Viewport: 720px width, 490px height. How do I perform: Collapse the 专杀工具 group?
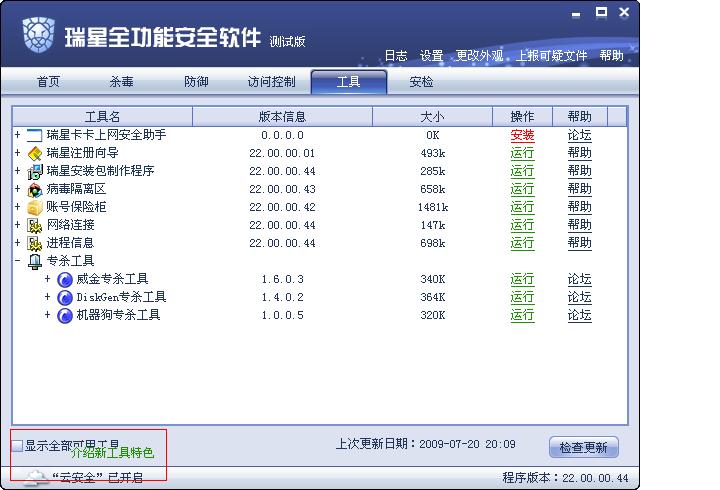pyautogui.click(x=17, y=260)
